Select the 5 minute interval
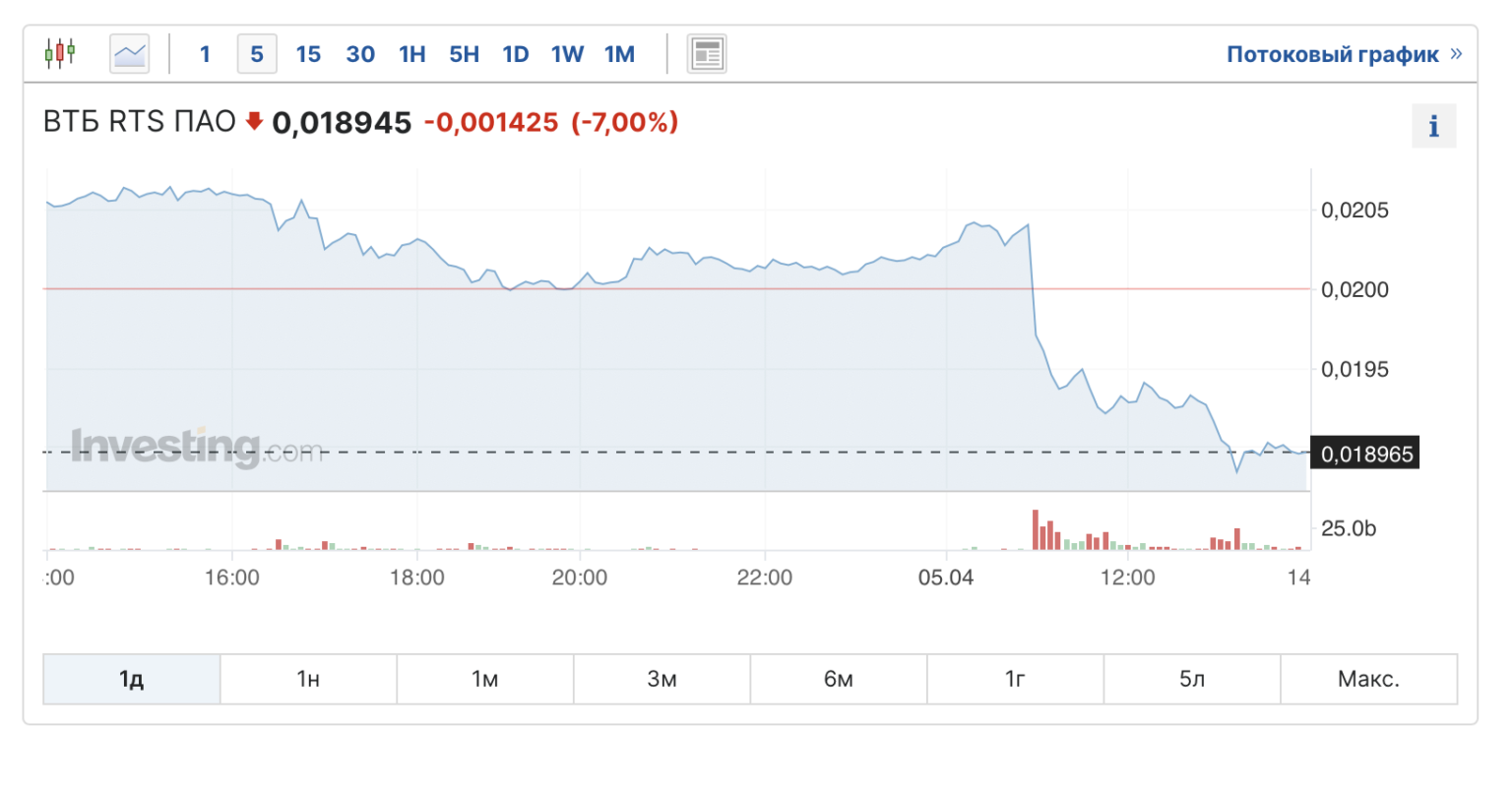Viewport: 1512px width, 792px height. pyautogui.click(x=257, y=54)
